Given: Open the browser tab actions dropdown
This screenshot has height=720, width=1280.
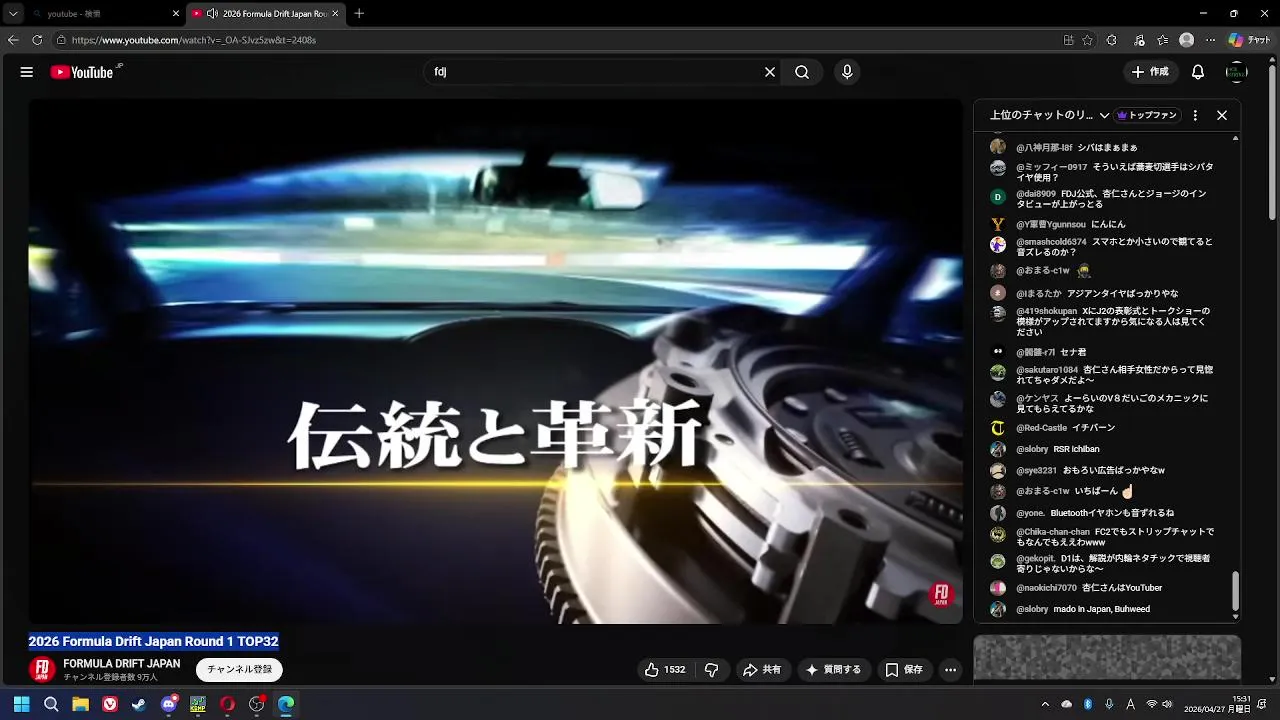Looking at the screenshot, I should tap(13, 13).
